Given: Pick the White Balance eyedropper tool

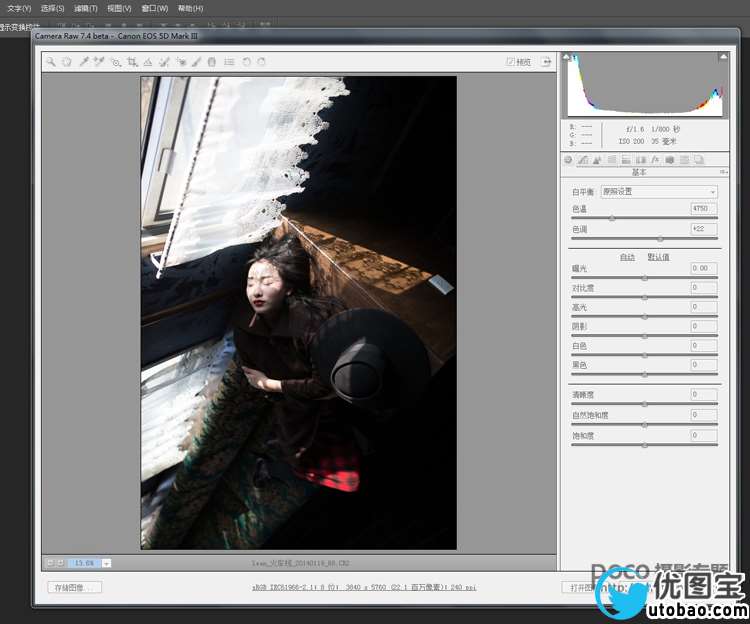Looking at the screenshot, I should coord(84,62).
